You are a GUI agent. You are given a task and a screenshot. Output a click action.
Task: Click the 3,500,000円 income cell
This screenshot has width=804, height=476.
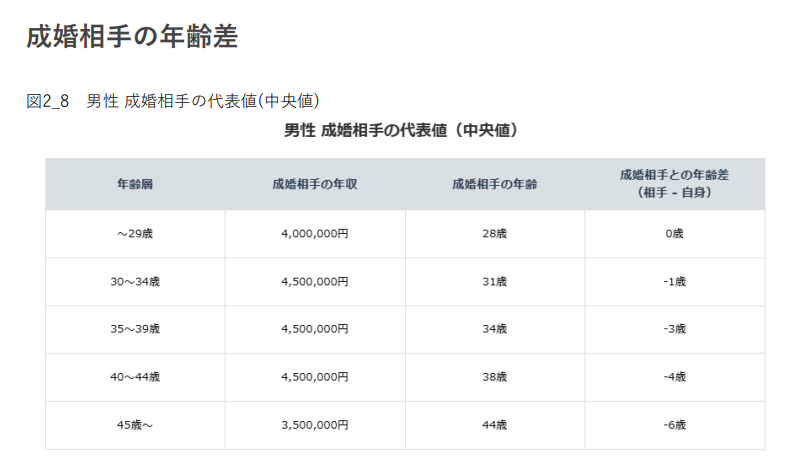[315, 425]
